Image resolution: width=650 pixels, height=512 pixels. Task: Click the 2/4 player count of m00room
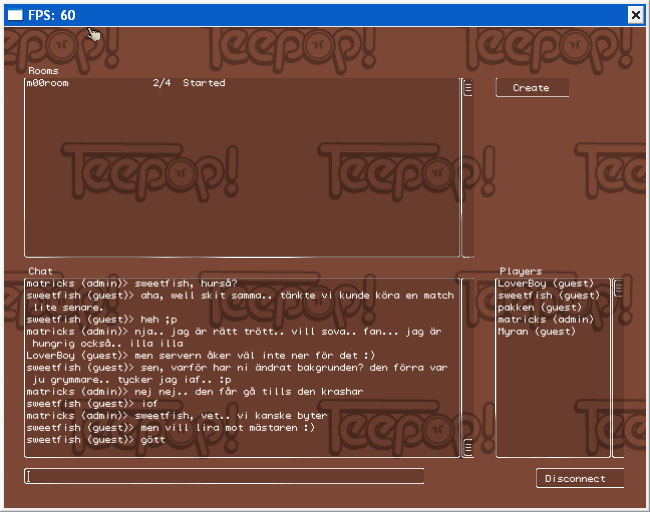[162, 83]
